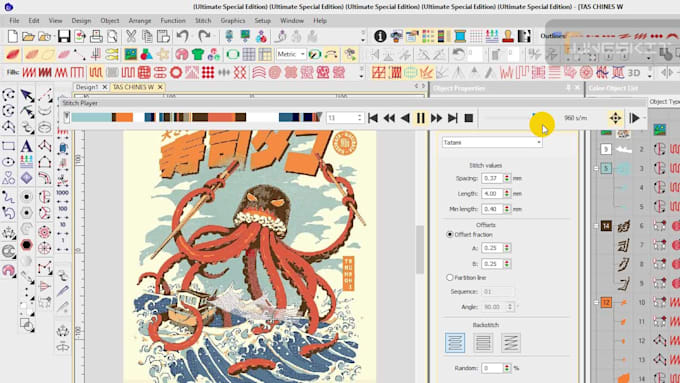
Task: Click the green T-shirt product icon
Action: click(x=198, y=54)
